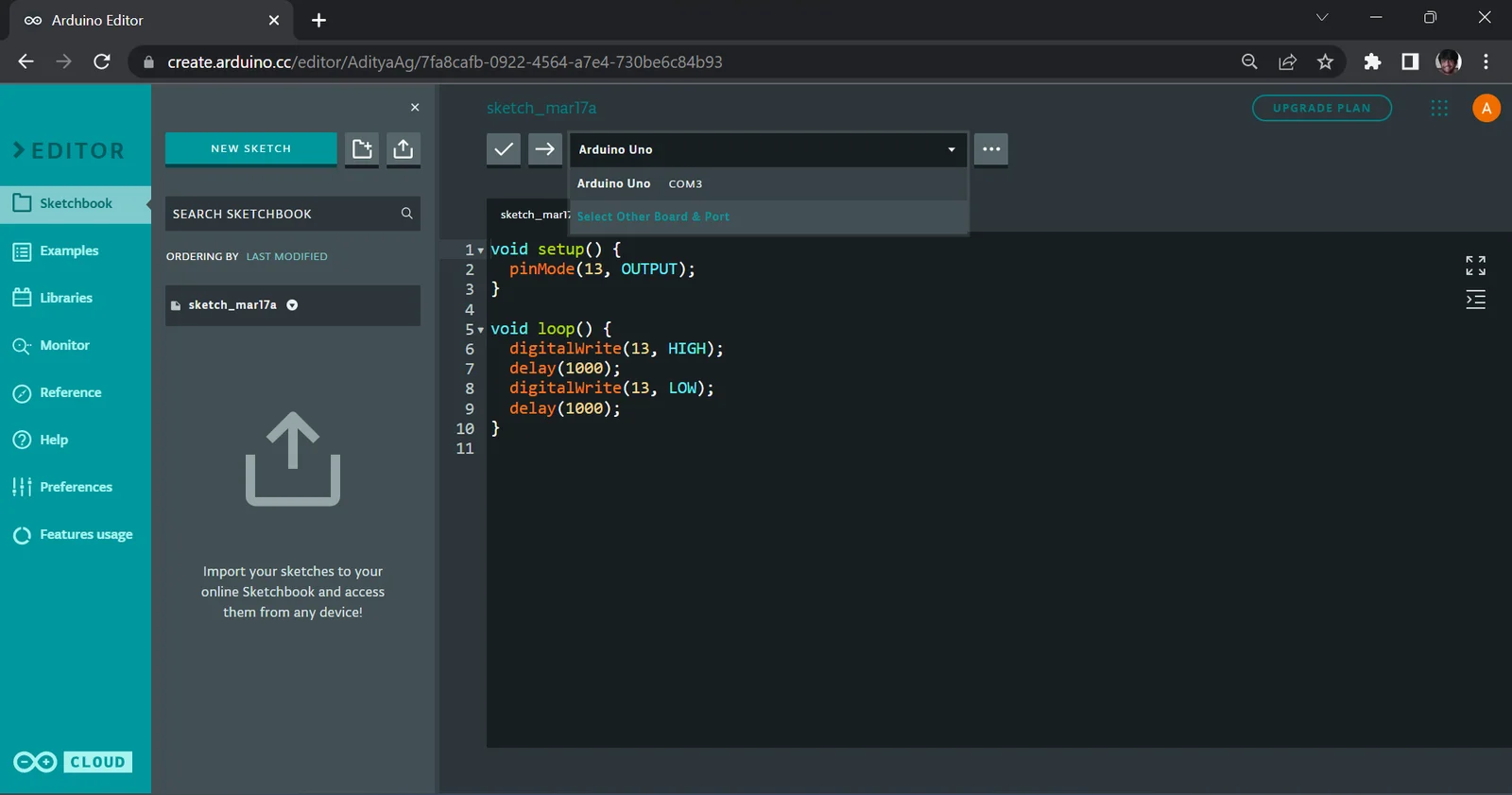Screen dimensions: 1512x795
Task: Click the Verify checkmark button
Action: tap(504, 149)
